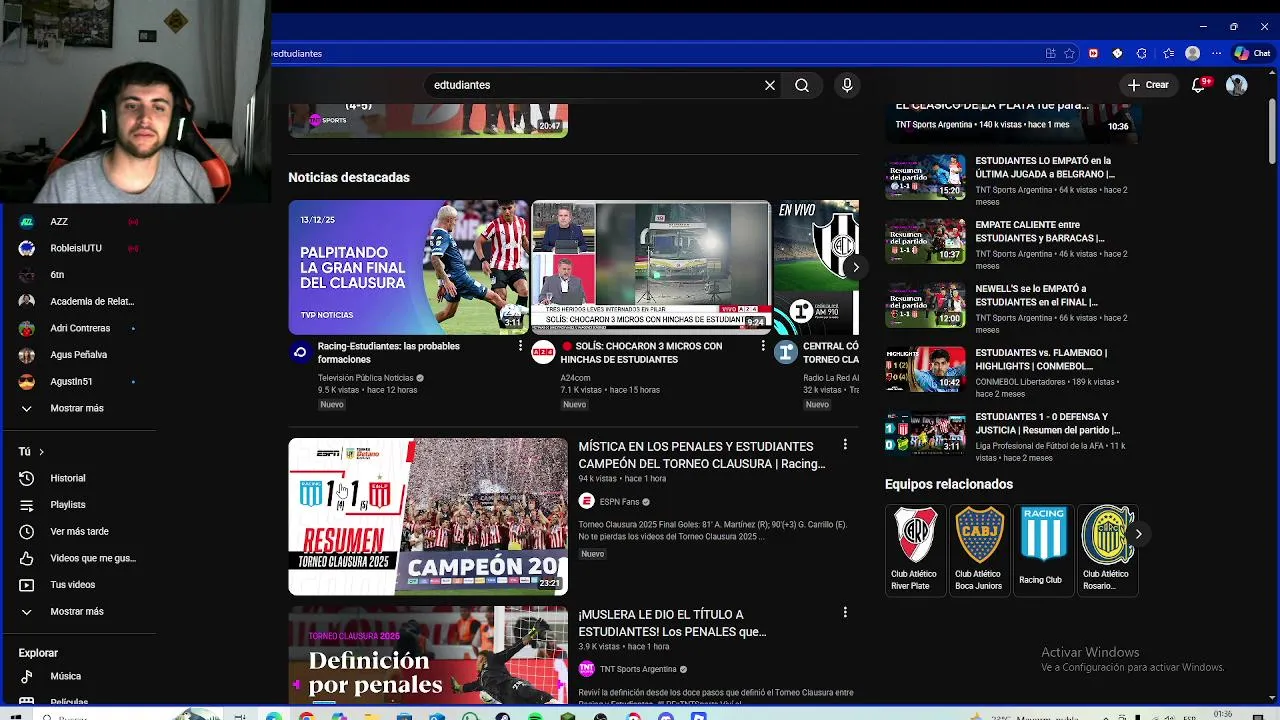The image size is (1280, 720).
Task: Click the magnifier search button
Action: pos(802,85)
